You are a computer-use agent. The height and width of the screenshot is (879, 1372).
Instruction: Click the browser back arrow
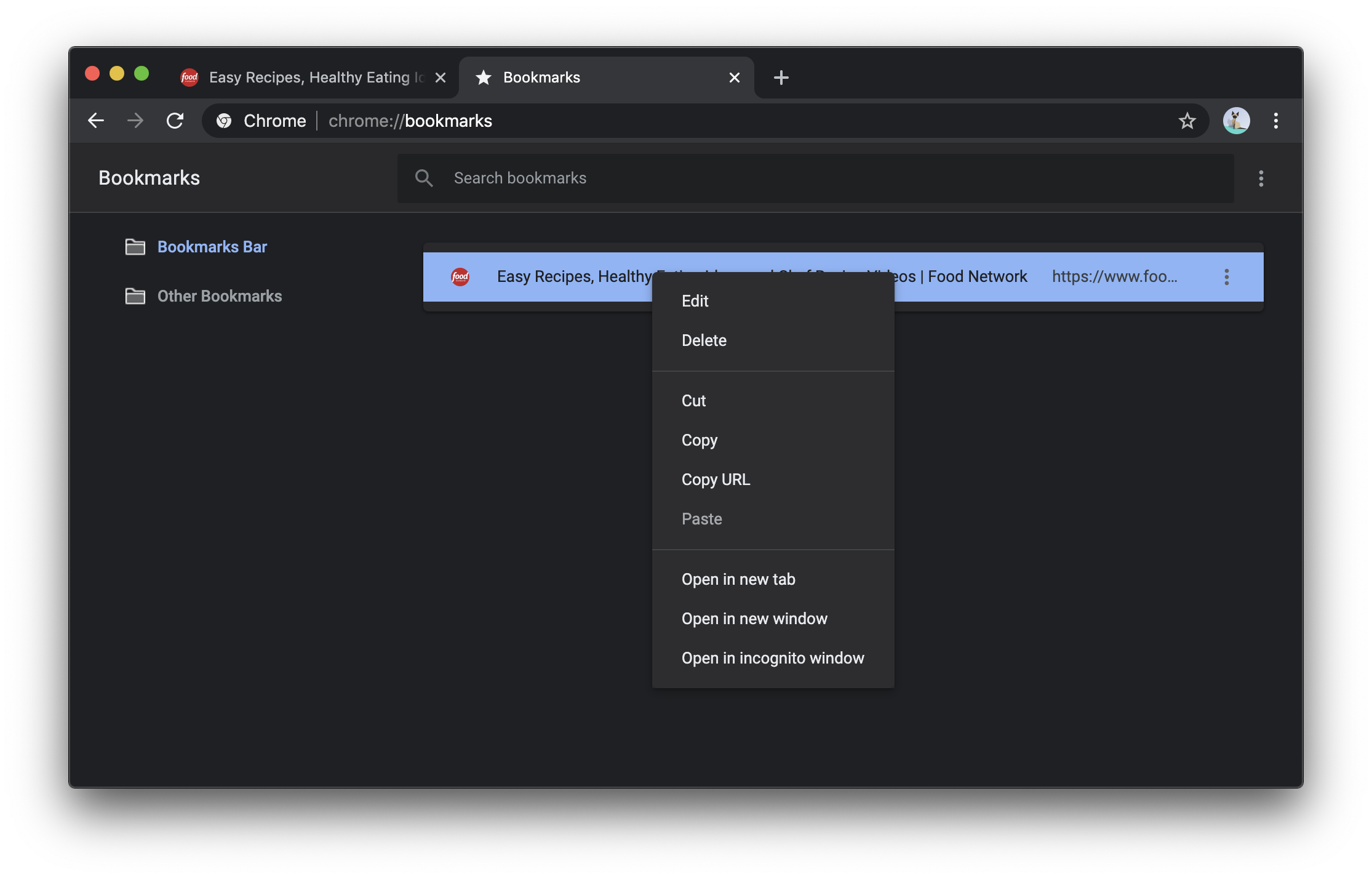[x=96, y=121]
